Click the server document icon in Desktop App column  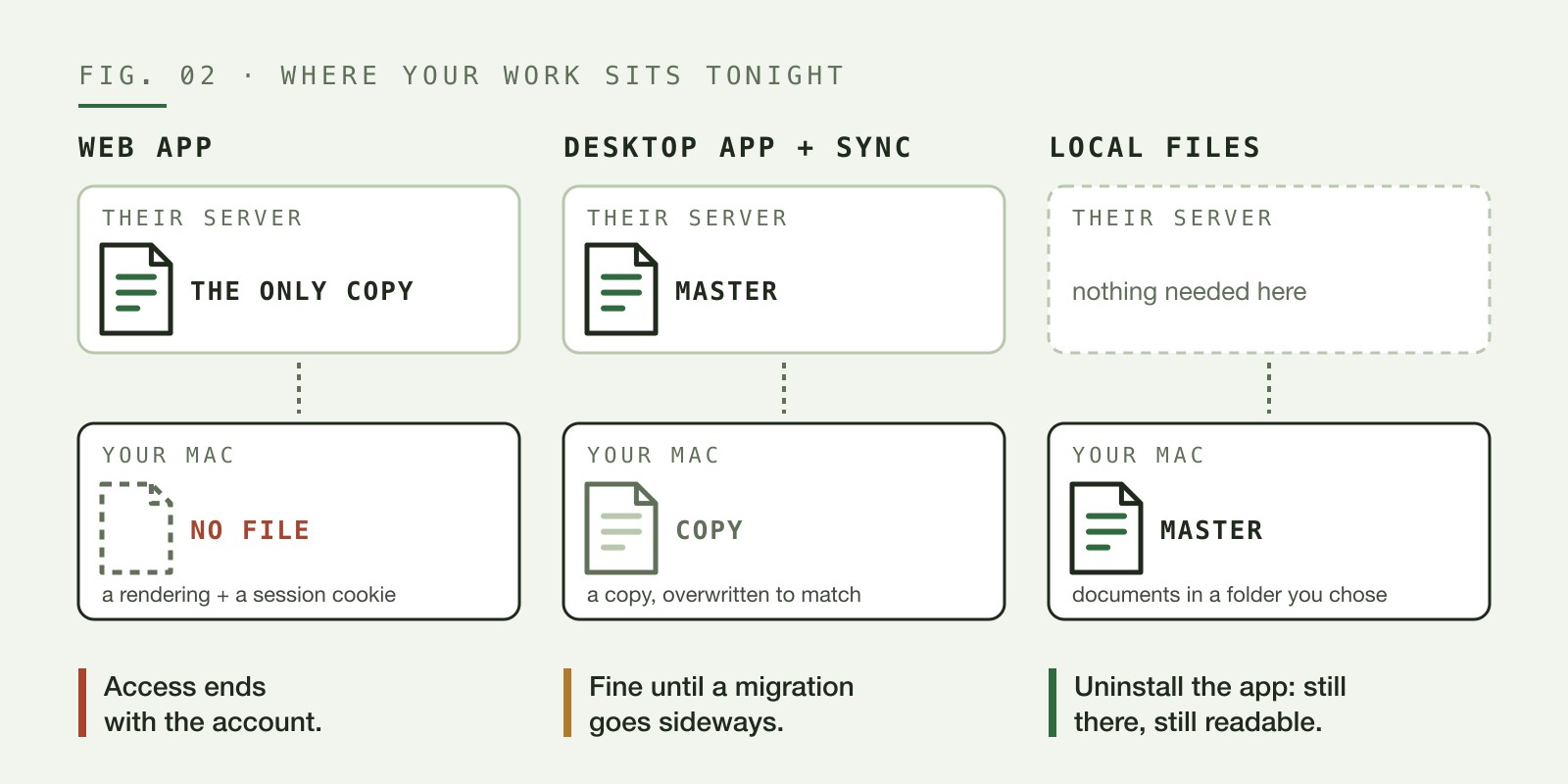621,289
